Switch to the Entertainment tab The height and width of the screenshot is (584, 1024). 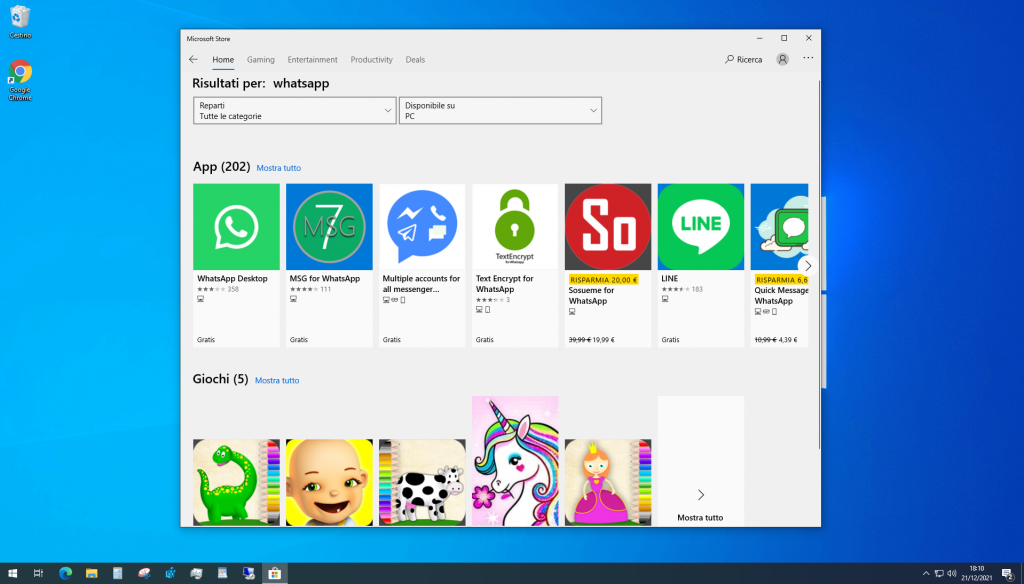tap(312, 60)
